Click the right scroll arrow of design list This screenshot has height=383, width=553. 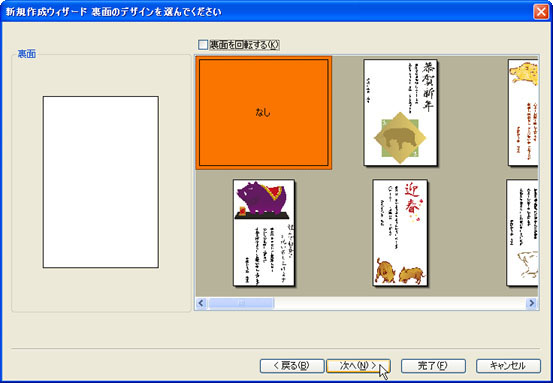(531, 303)
